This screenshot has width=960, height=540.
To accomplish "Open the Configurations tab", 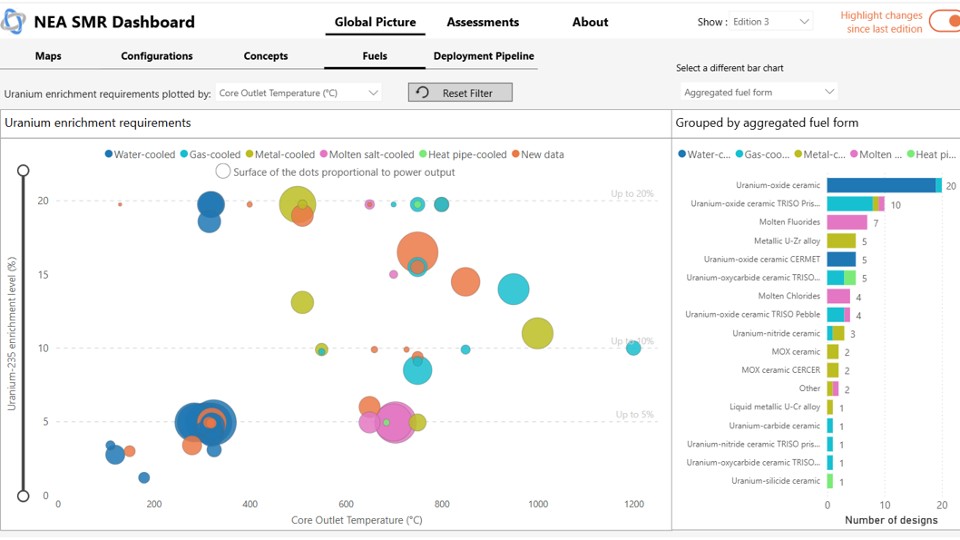I will 157,56.
